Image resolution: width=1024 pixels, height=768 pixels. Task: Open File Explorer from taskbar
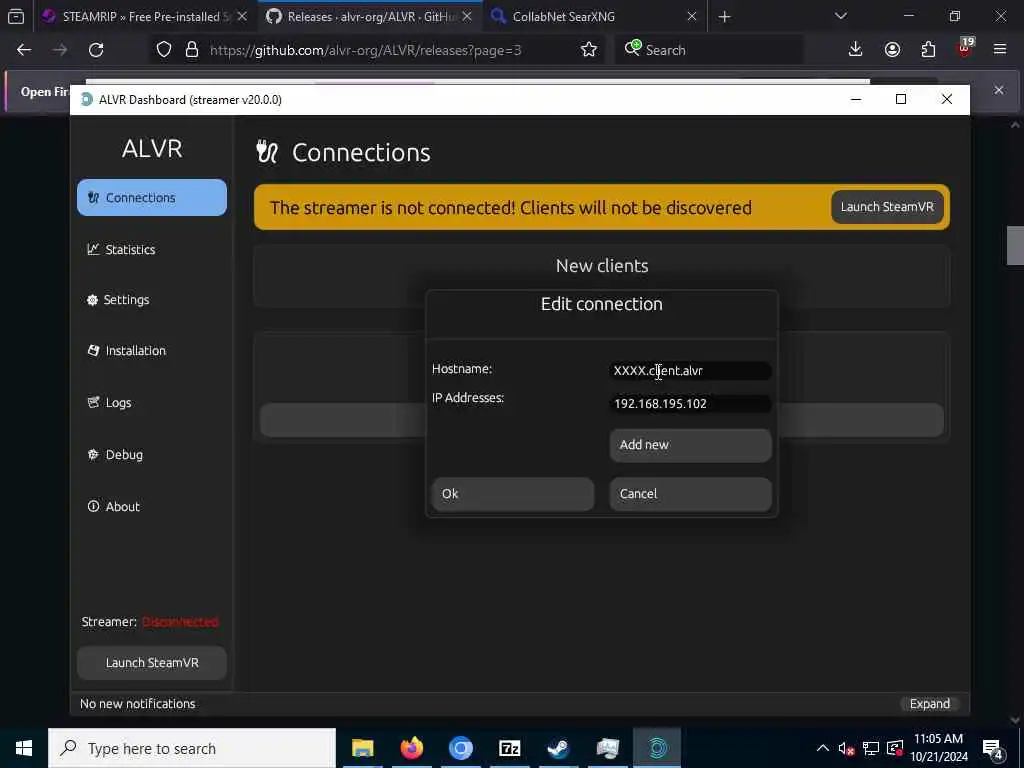[362, 748]
